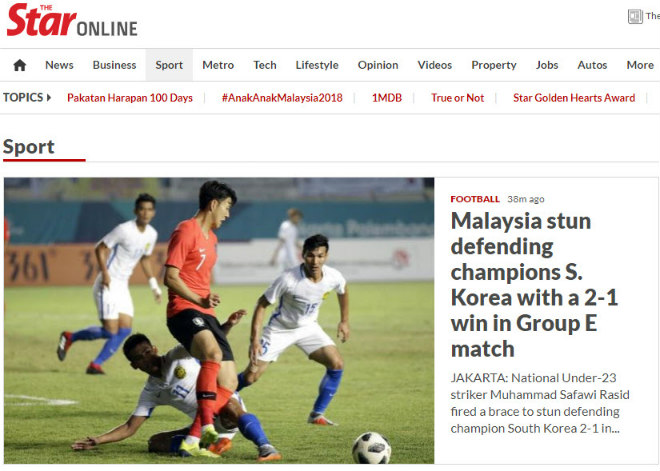
Task: Visit the Opinion section
Action: point(378,65)
